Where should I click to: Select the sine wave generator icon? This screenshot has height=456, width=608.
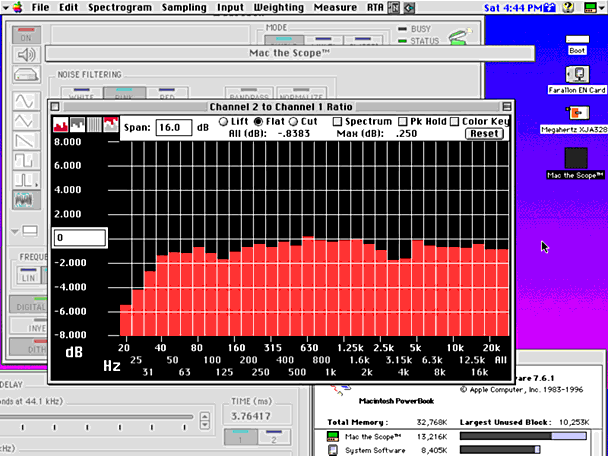[x=26, y=102]
